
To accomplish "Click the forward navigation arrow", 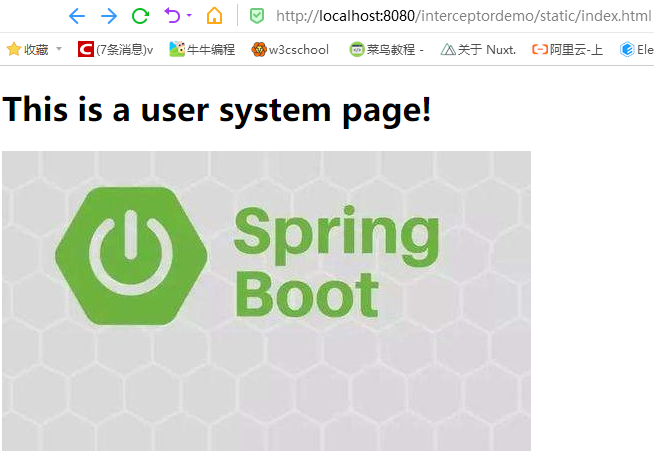I will click(x=109, y=16).
